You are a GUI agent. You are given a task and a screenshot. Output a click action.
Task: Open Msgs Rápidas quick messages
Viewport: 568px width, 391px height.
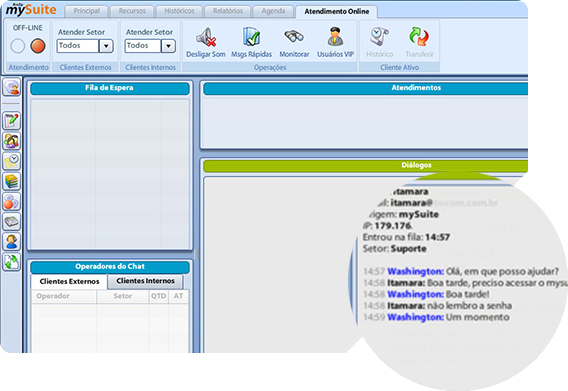[x=251, y=37]
